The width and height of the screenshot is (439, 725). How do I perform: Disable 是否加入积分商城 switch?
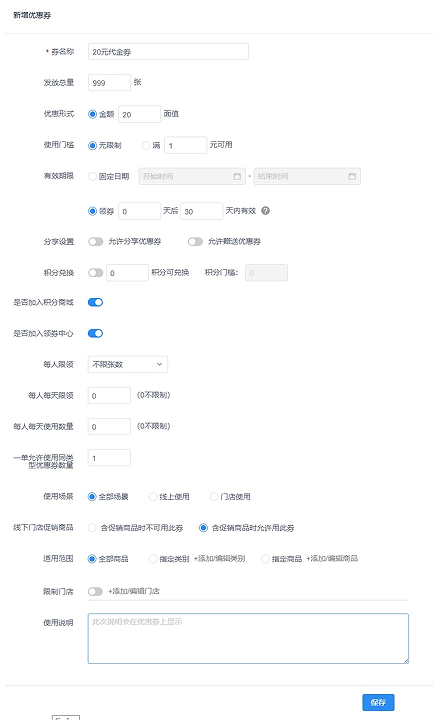pyautogui.click(x=95, y=302)
